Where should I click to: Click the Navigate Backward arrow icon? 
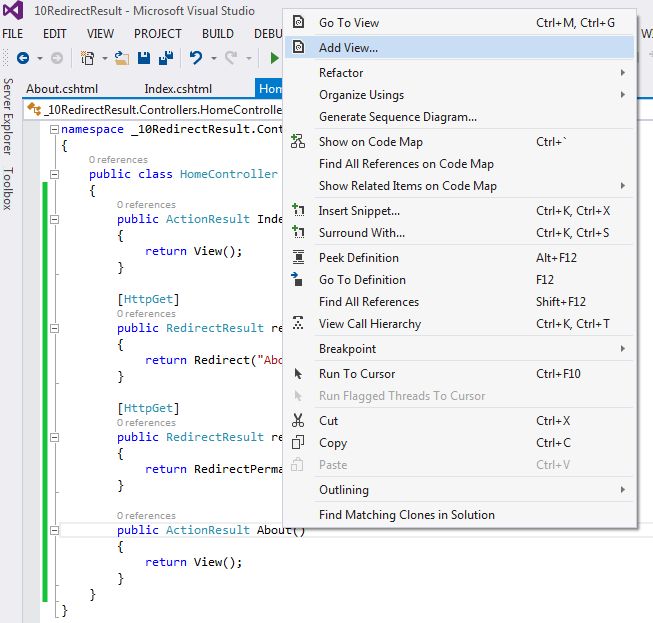23,59
